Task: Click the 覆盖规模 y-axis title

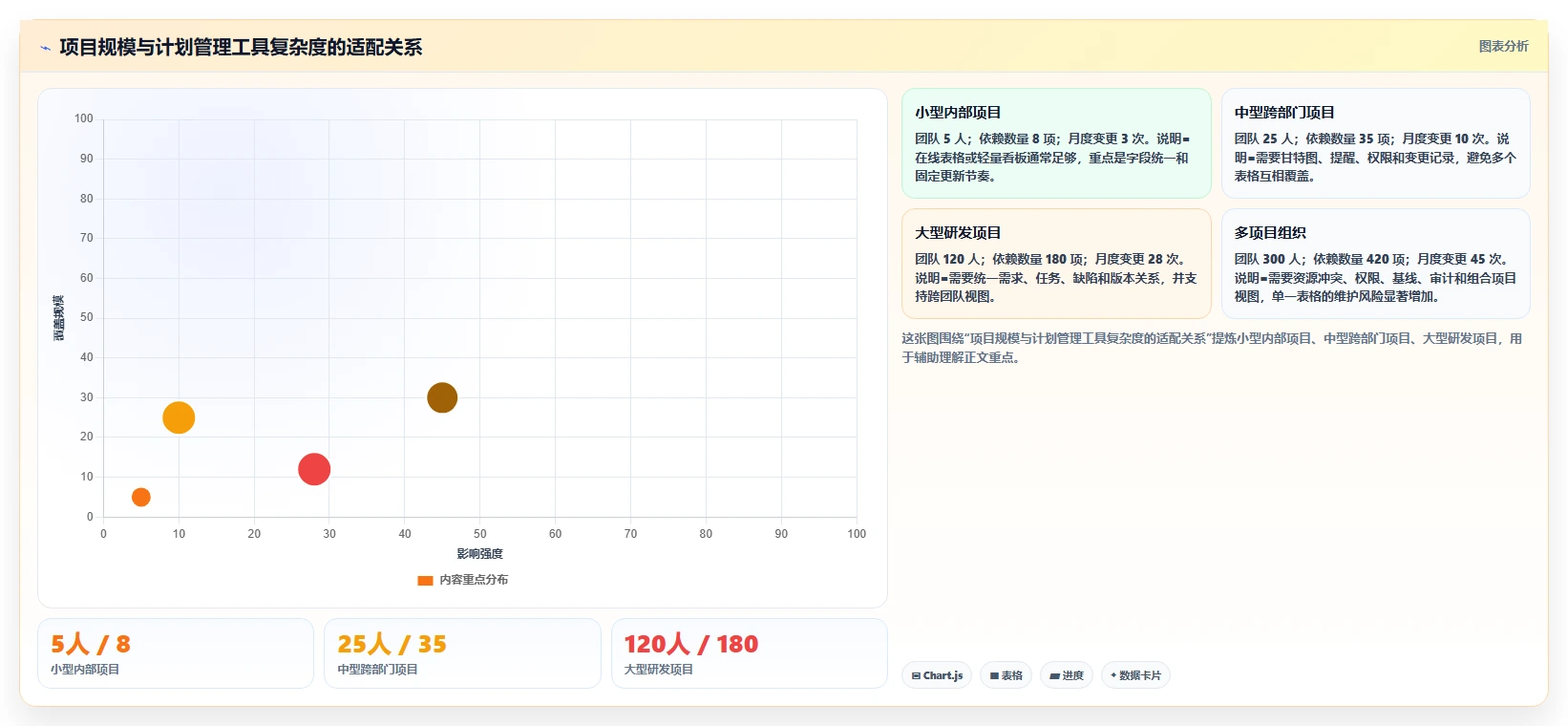Action: [58, 318]
